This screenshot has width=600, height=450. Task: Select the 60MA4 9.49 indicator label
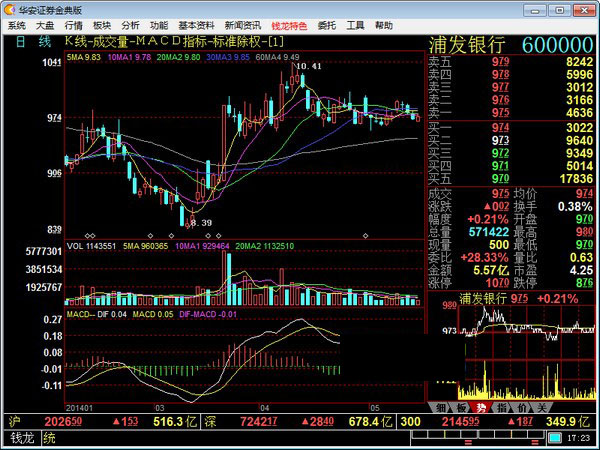coord(277,57)
